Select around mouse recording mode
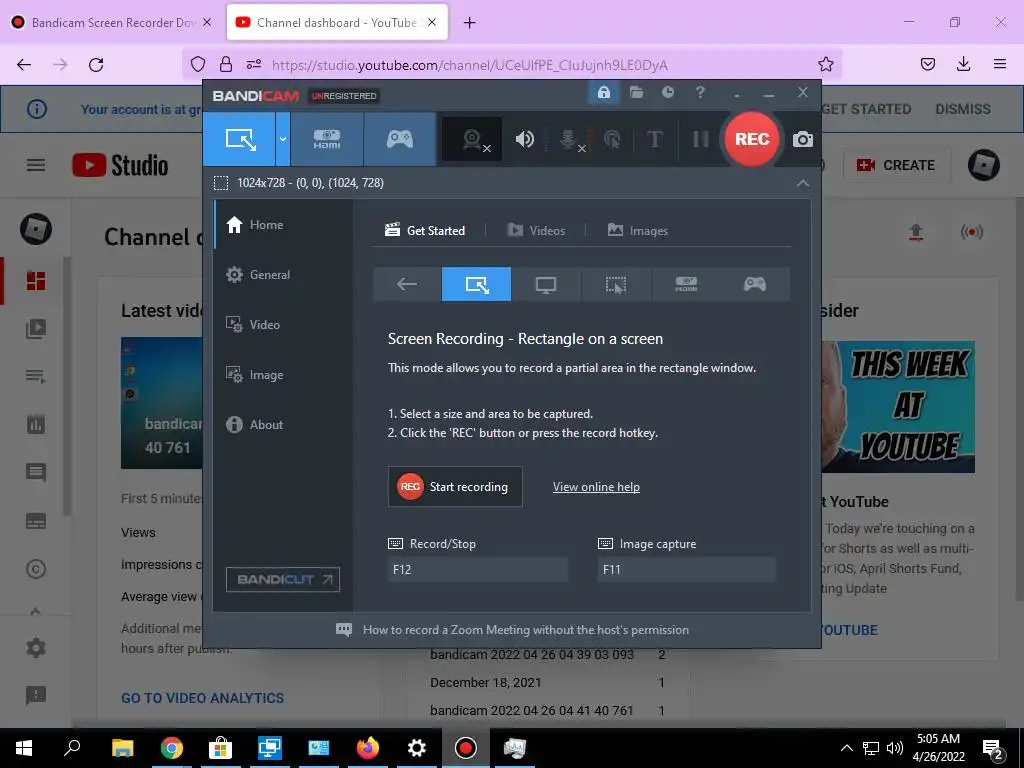Viewport: 1024px width, 768px height. coord(616,284)
